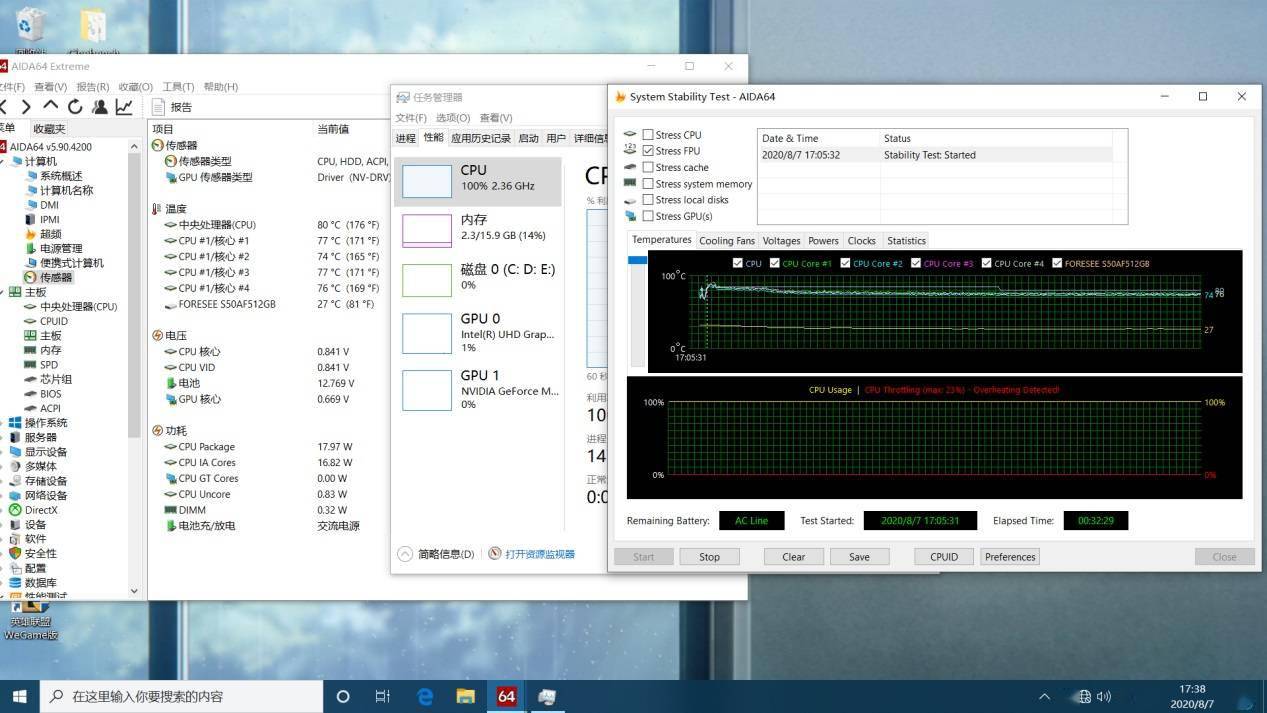Open the 安全性 shield icon in tree
Screen dimensions: 1267x713
[x=15, y=553]
